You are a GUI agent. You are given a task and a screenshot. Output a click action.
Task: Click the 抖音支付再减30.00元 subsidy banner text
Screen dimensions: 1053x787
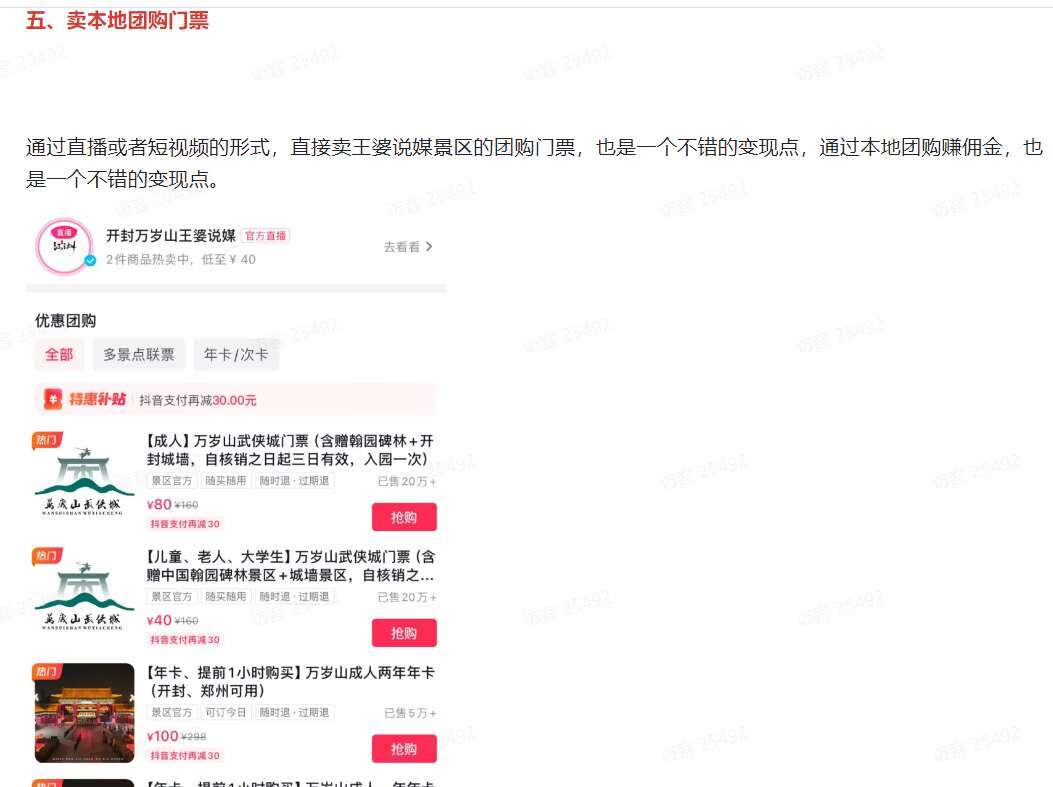coord(198,400)
